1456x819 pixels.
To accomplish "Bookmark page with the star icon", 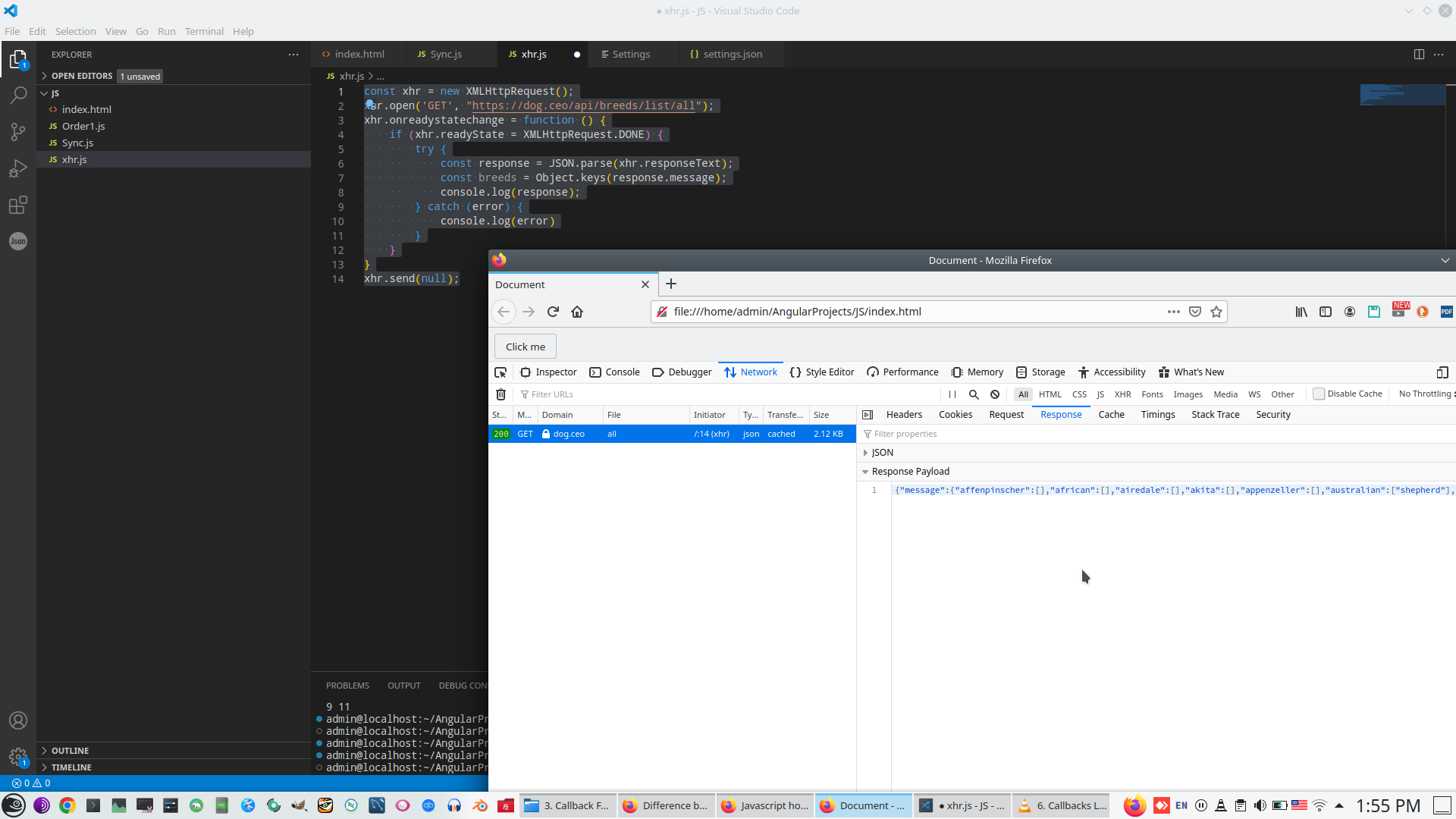I will tap(1216, 312).
